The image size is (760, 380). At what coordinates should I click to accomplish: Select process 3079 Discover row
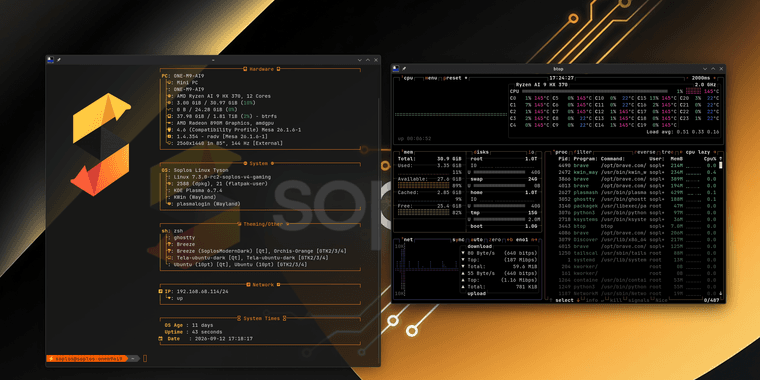point(636,239)
